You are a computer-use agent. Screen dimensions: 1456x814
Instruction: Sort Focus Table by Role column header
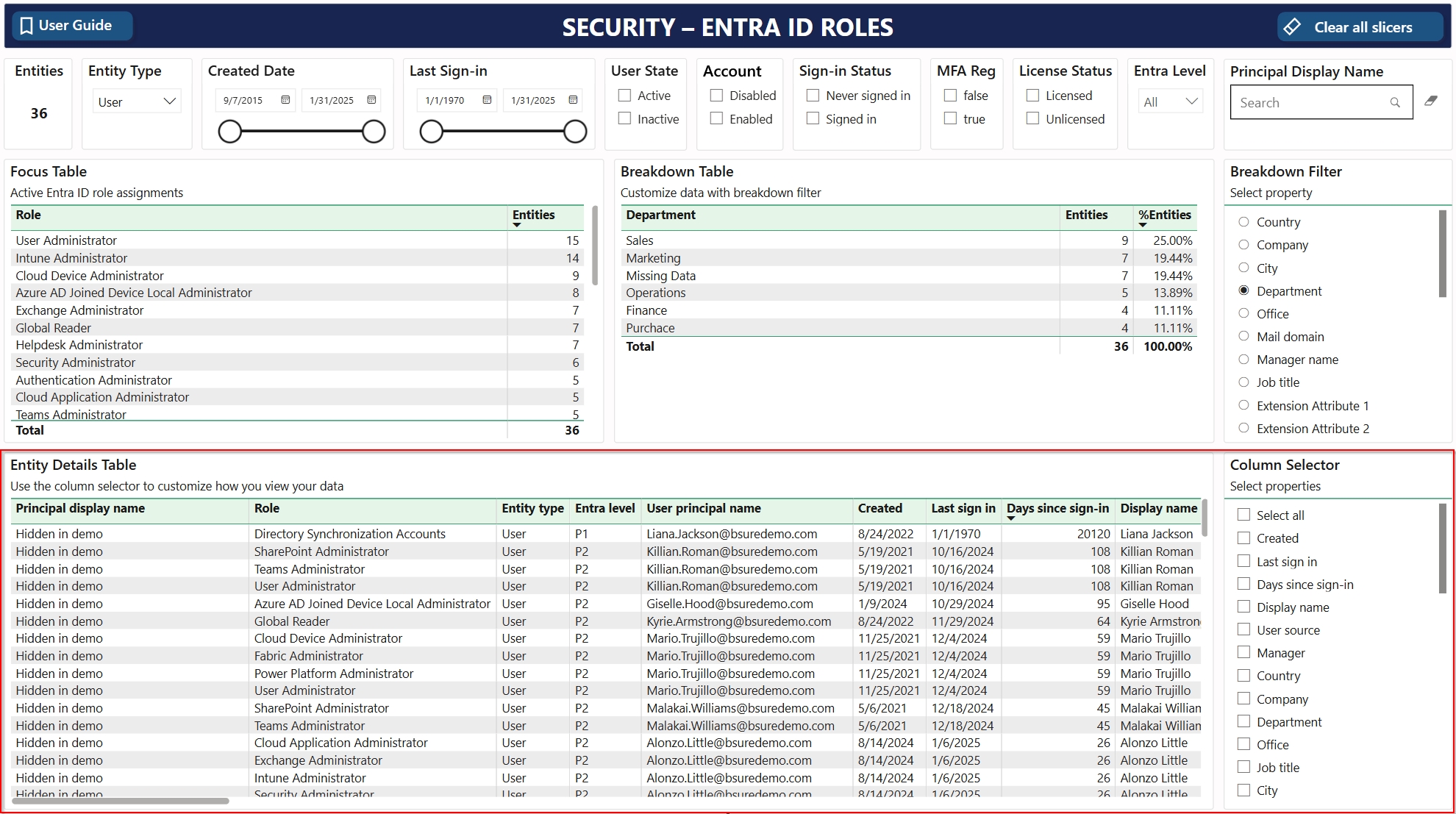point(29,215)
